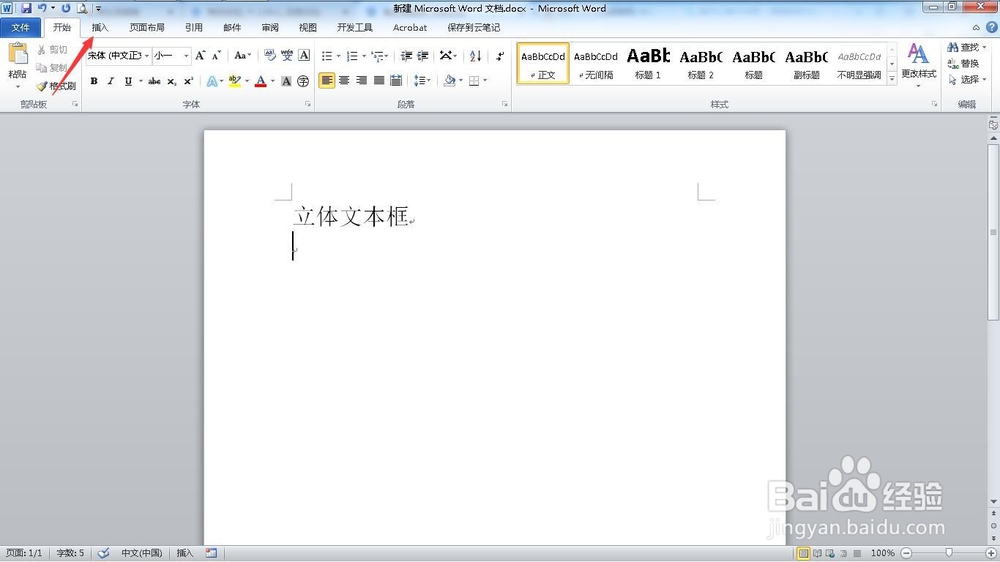This screenshot has width=1000, height=562.
Task: Switch to the Review (审阅) tab
Action: click(x=270, y=27)
